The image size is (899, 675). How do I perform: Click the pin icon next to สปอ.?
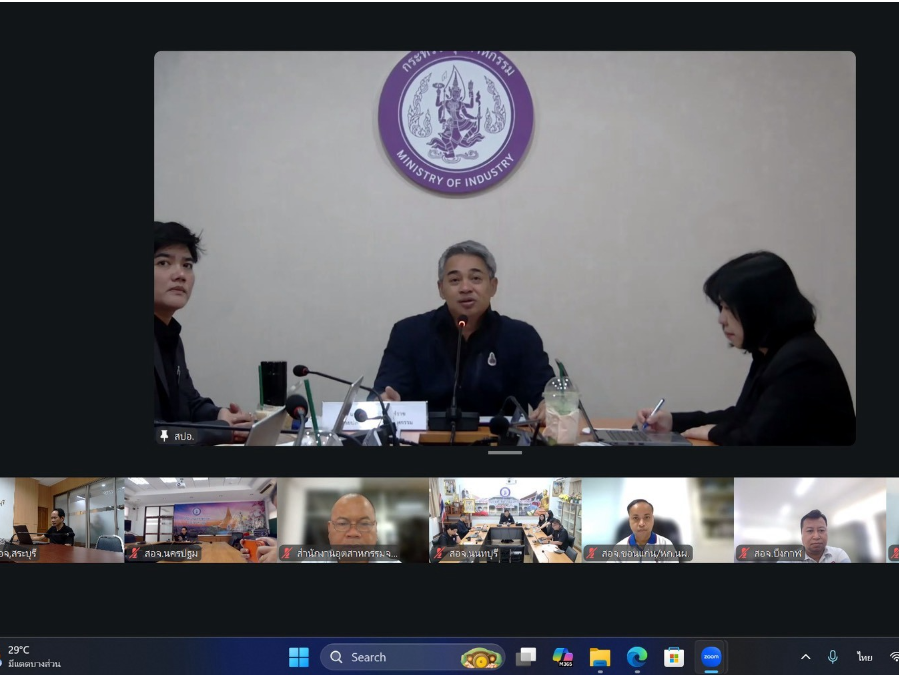tap(164, 436)
